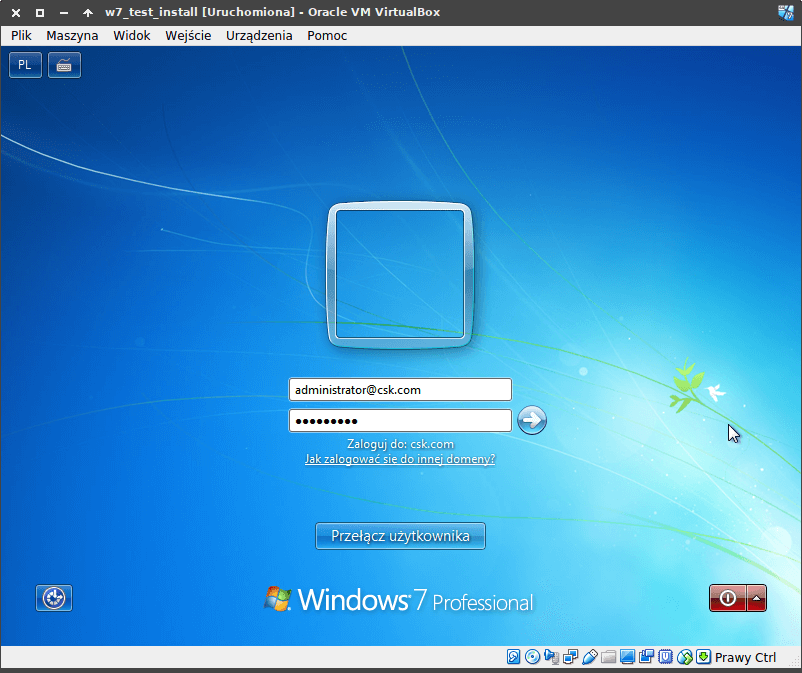The height and width of the screenshot is (673, 802).
Task: Click the optical disc status icon
Action: pos(532,657)
